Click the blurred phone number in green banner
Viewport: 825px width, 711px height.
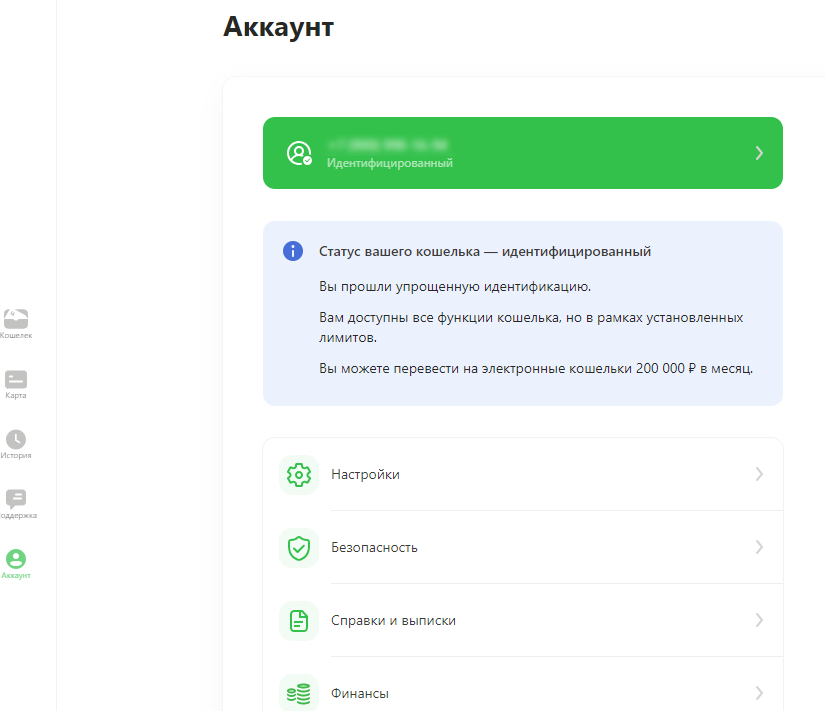point(387,145)
